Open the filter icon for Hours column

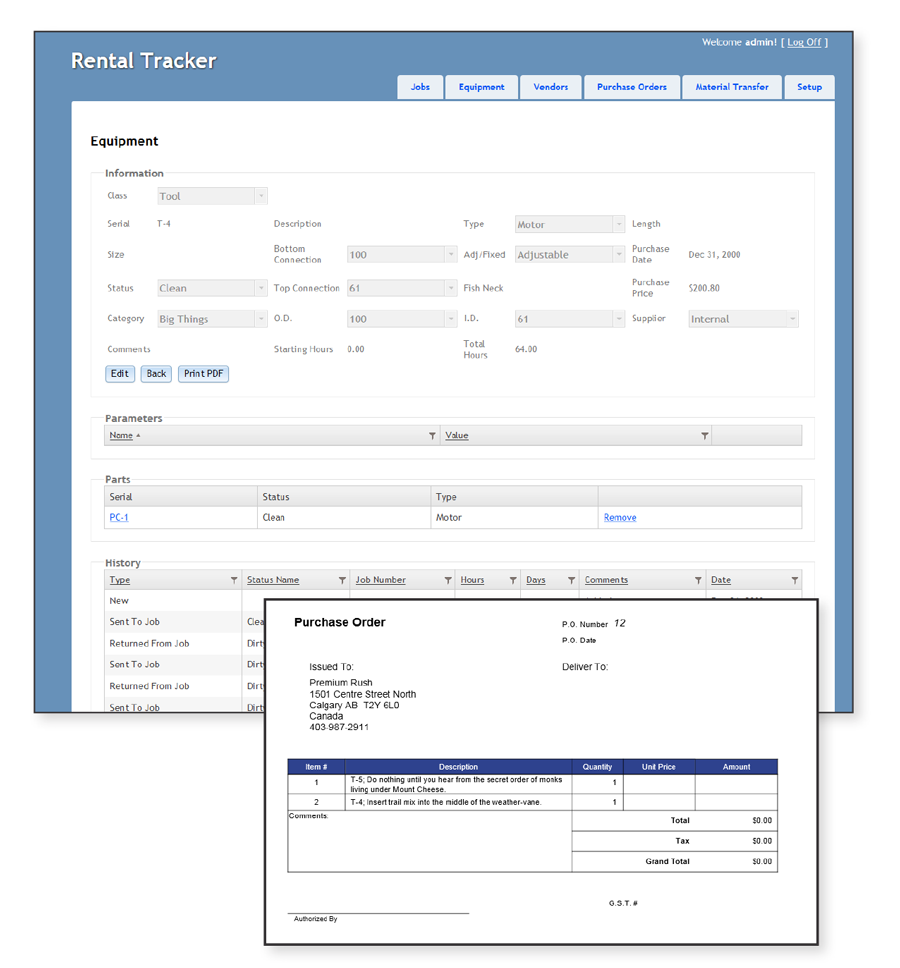[x=513, y=580]
